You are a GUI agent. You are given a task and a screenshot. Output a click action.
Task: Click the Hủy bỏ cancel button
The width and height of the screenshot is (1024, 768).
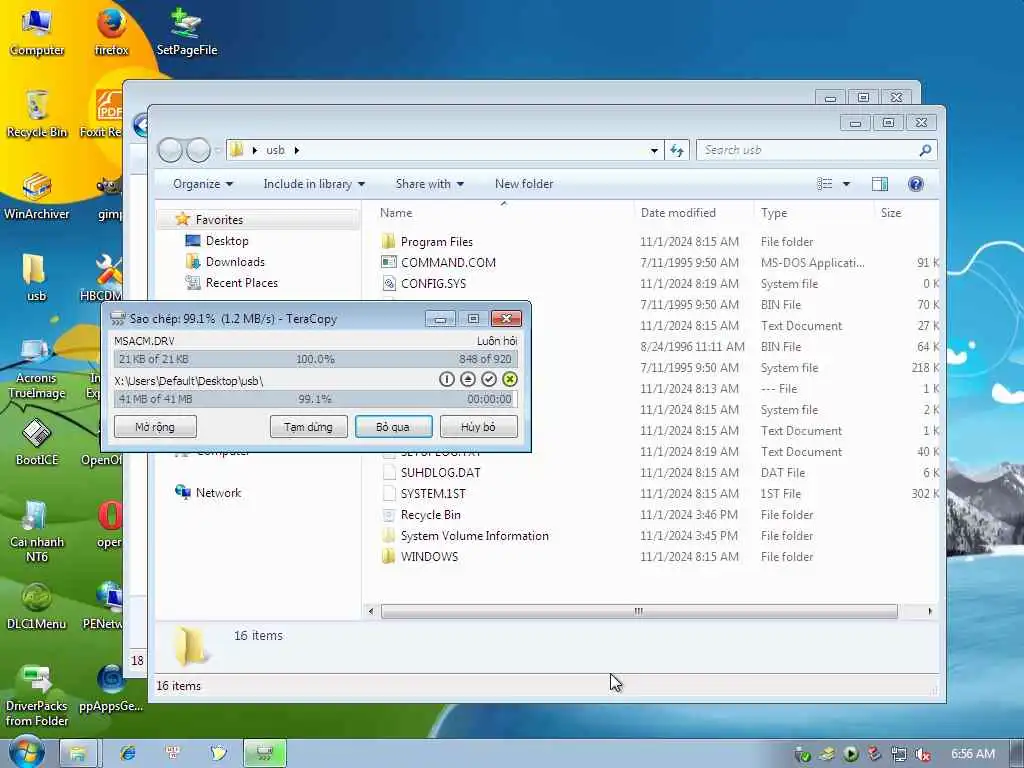coord(478,427)
